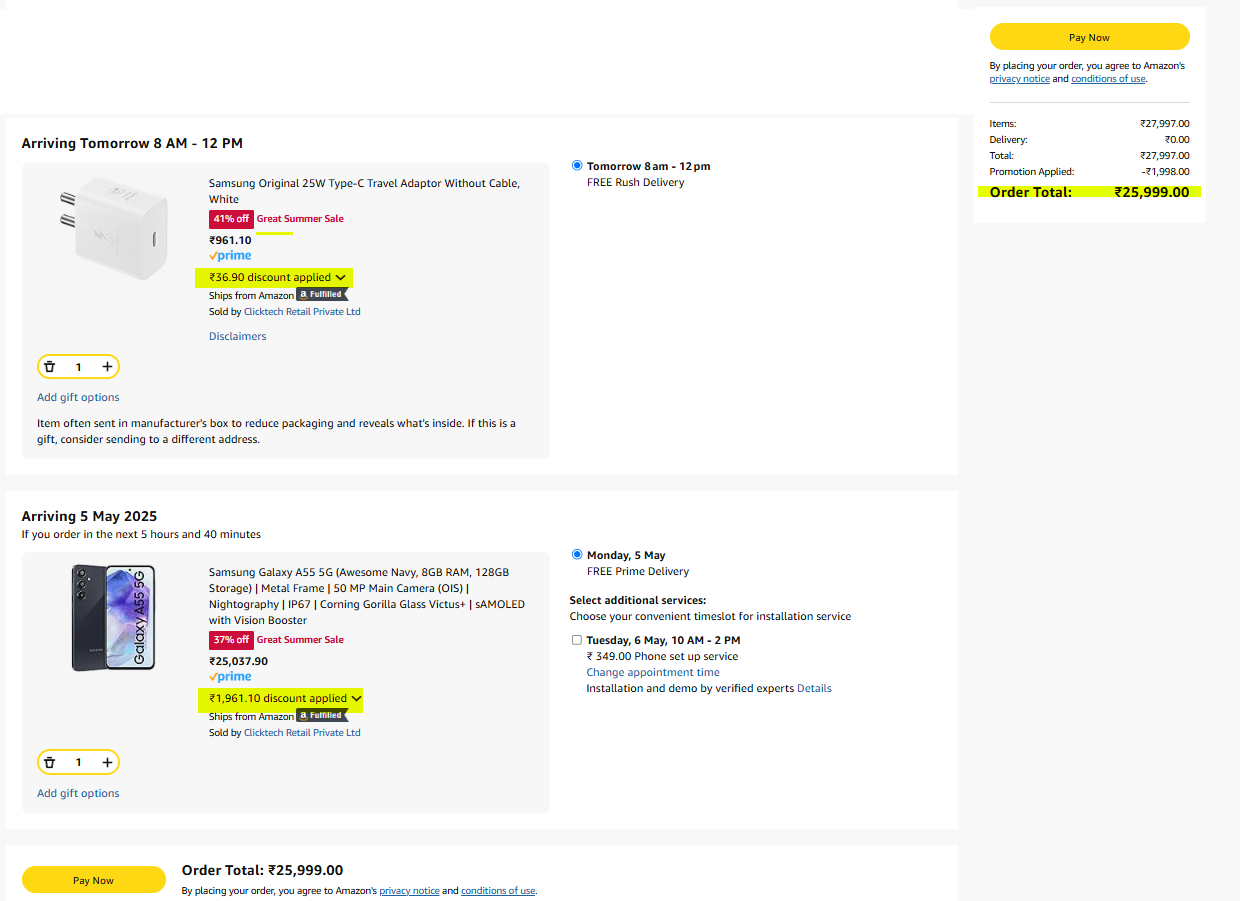The image size is (1240, 901).
Task: Open the conditions of use link beside the bottom Order Total
Action: click(x=498, y=891)
